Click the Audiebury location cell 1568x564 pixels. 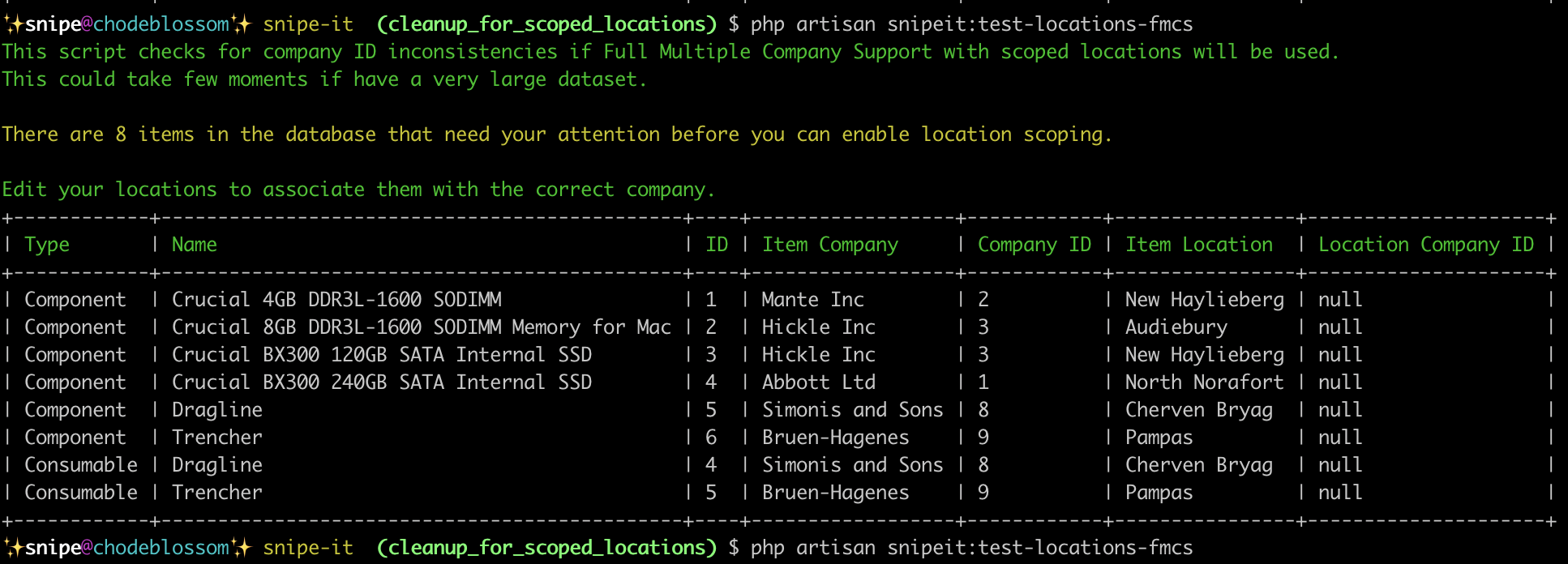point(1176,327)
